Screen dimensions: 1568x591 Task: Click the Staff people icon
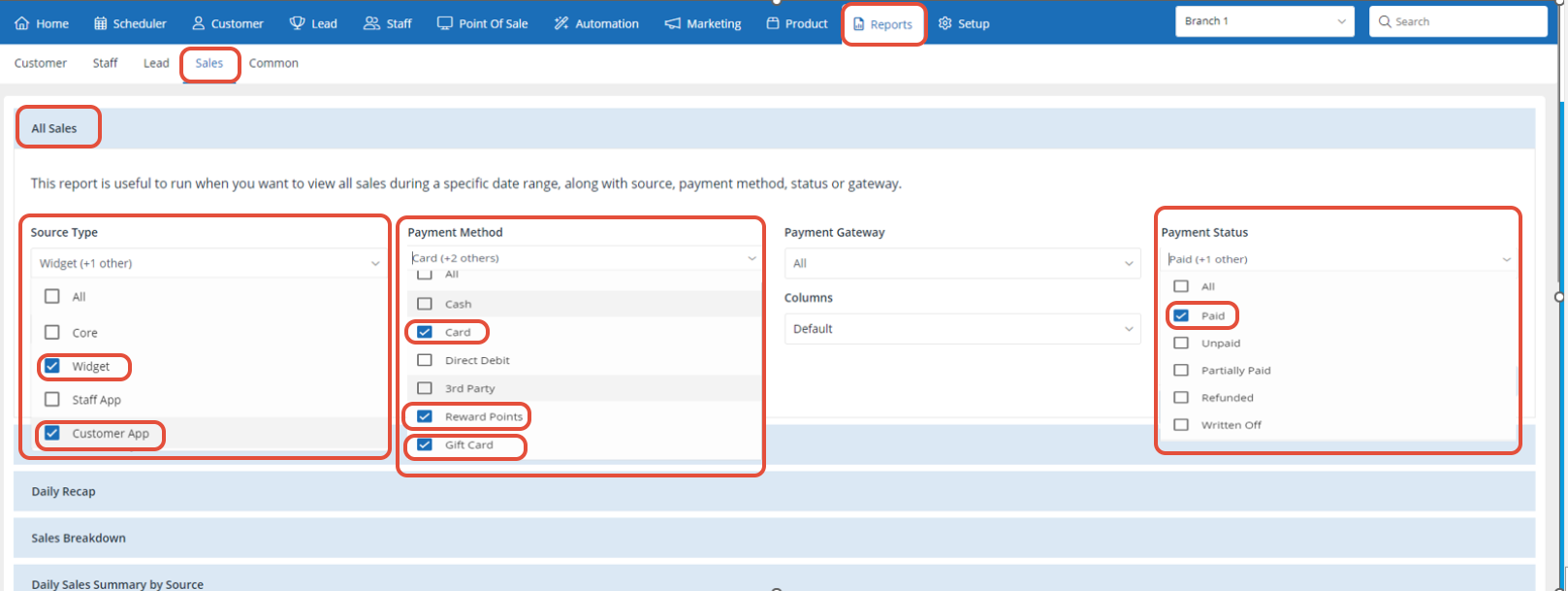coord(371,23)
